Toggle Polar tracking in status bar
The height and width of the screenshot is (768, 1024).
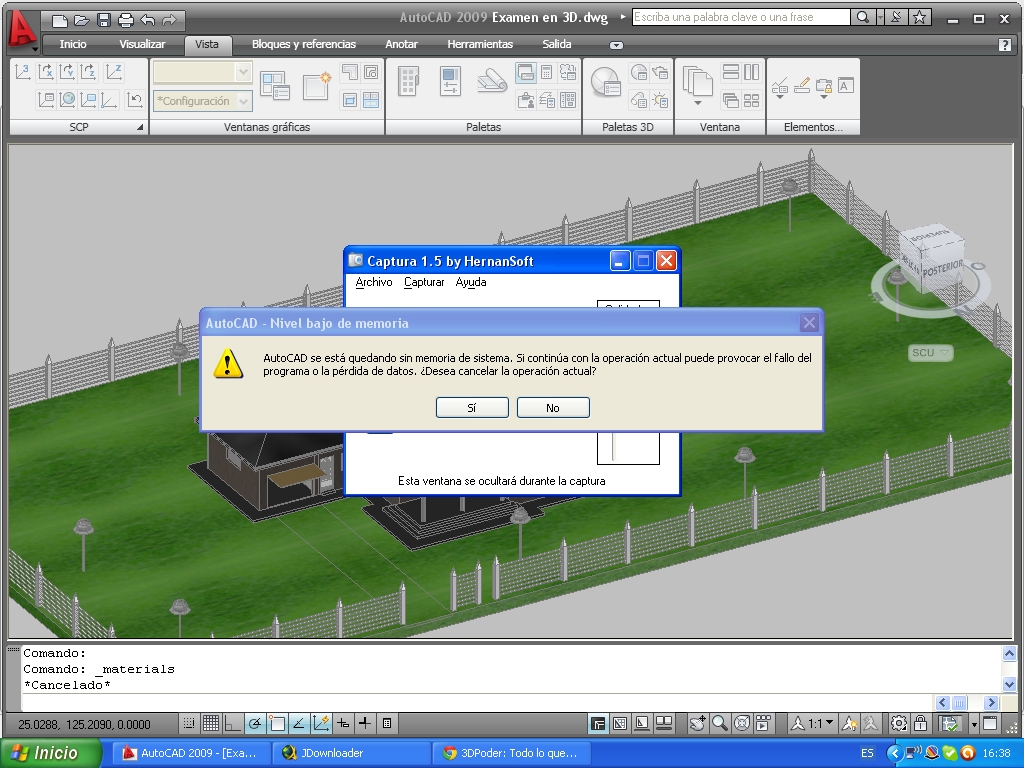tap(255, 723)
